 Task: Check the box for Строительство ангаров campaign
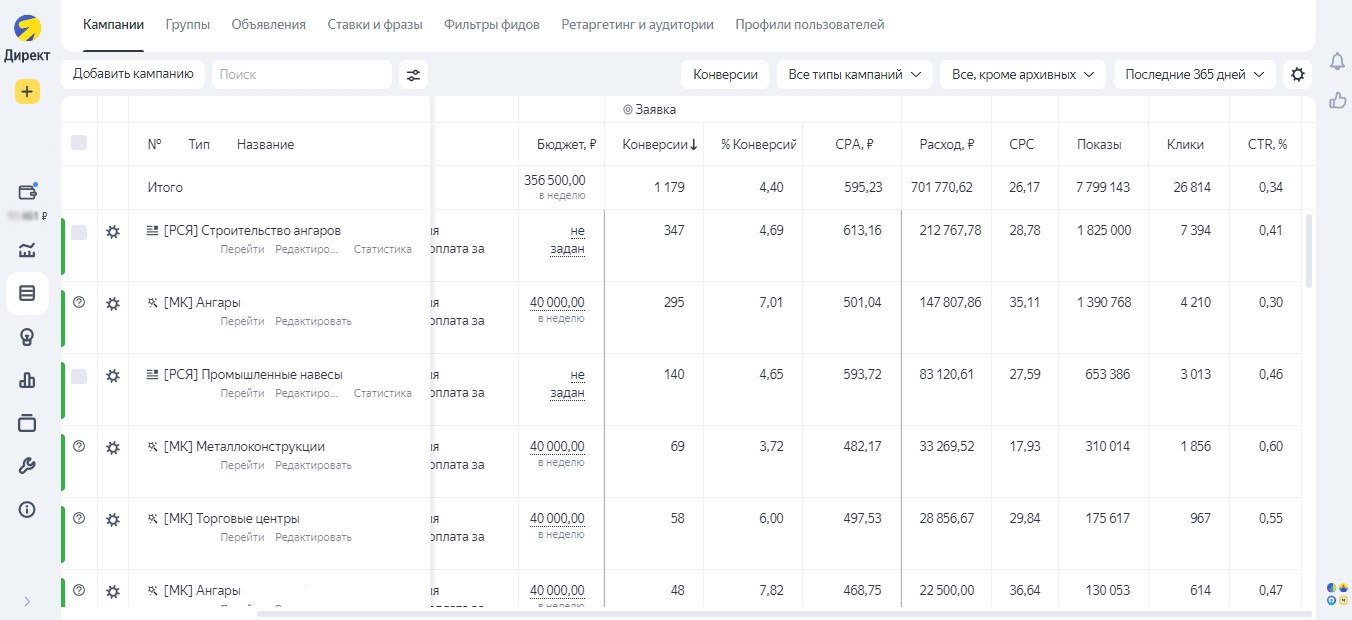[79, 232]
